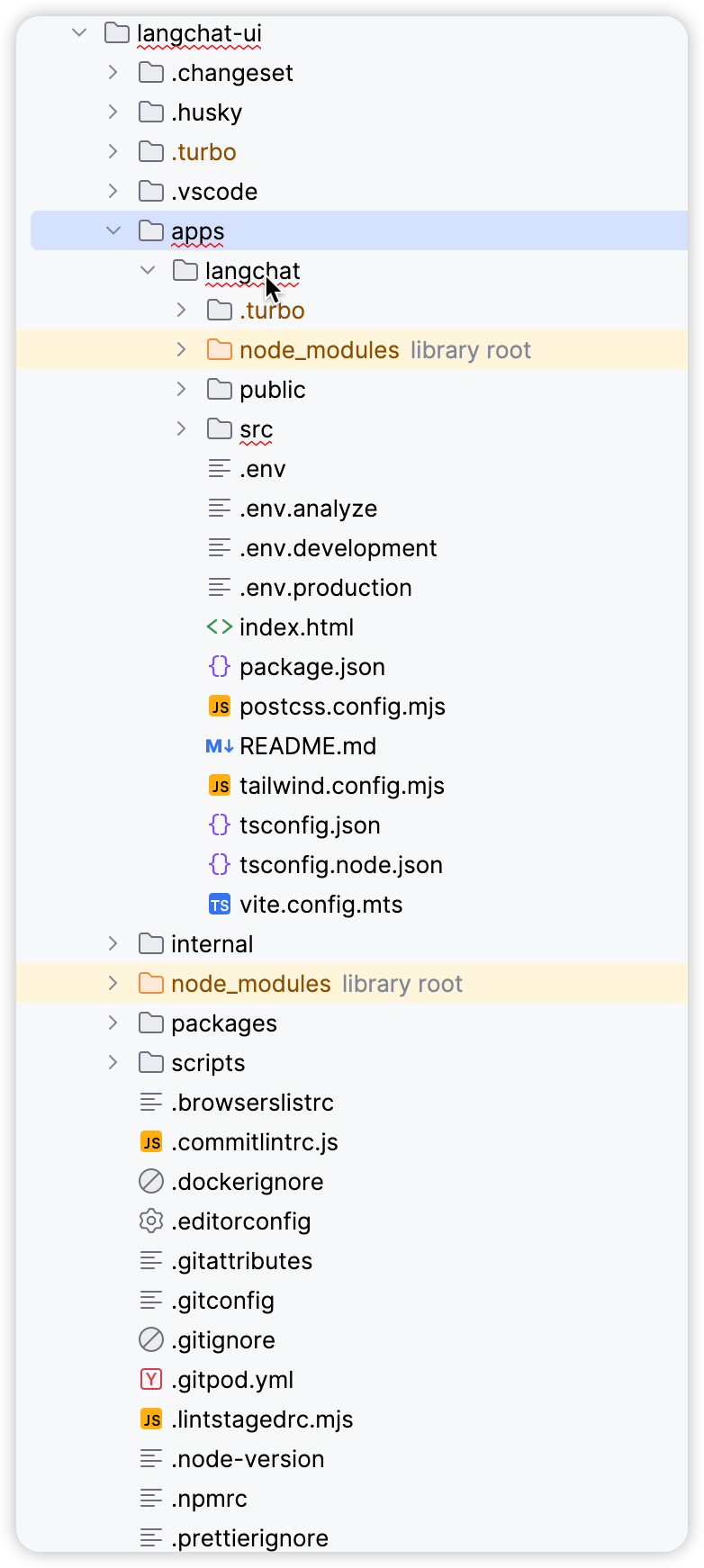The height and width of the screenshot is (1568, 704).
Task: Select the .gitignore file entry
Action: tap(222, 1340)
